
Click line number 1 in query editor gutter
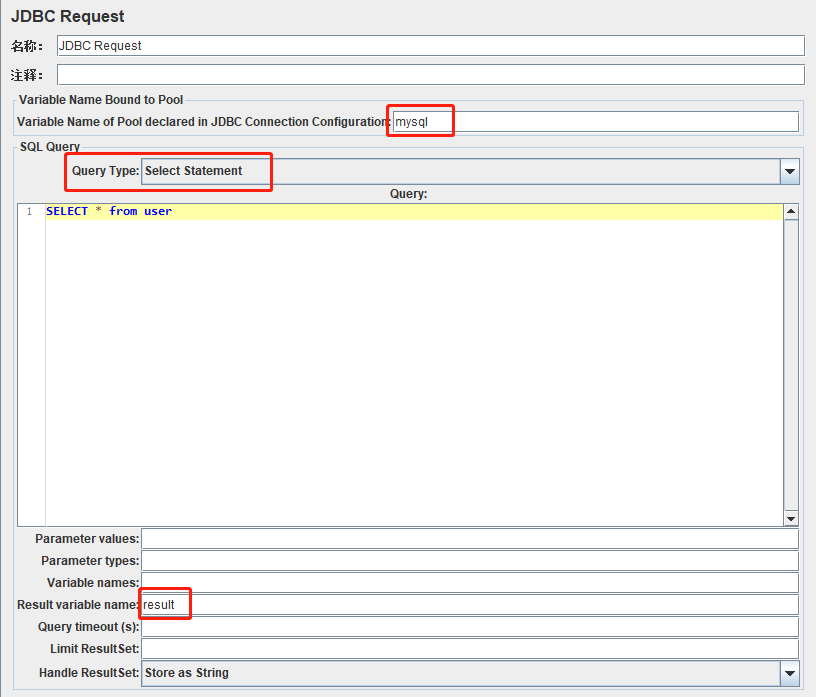click(x=30, y=211)
